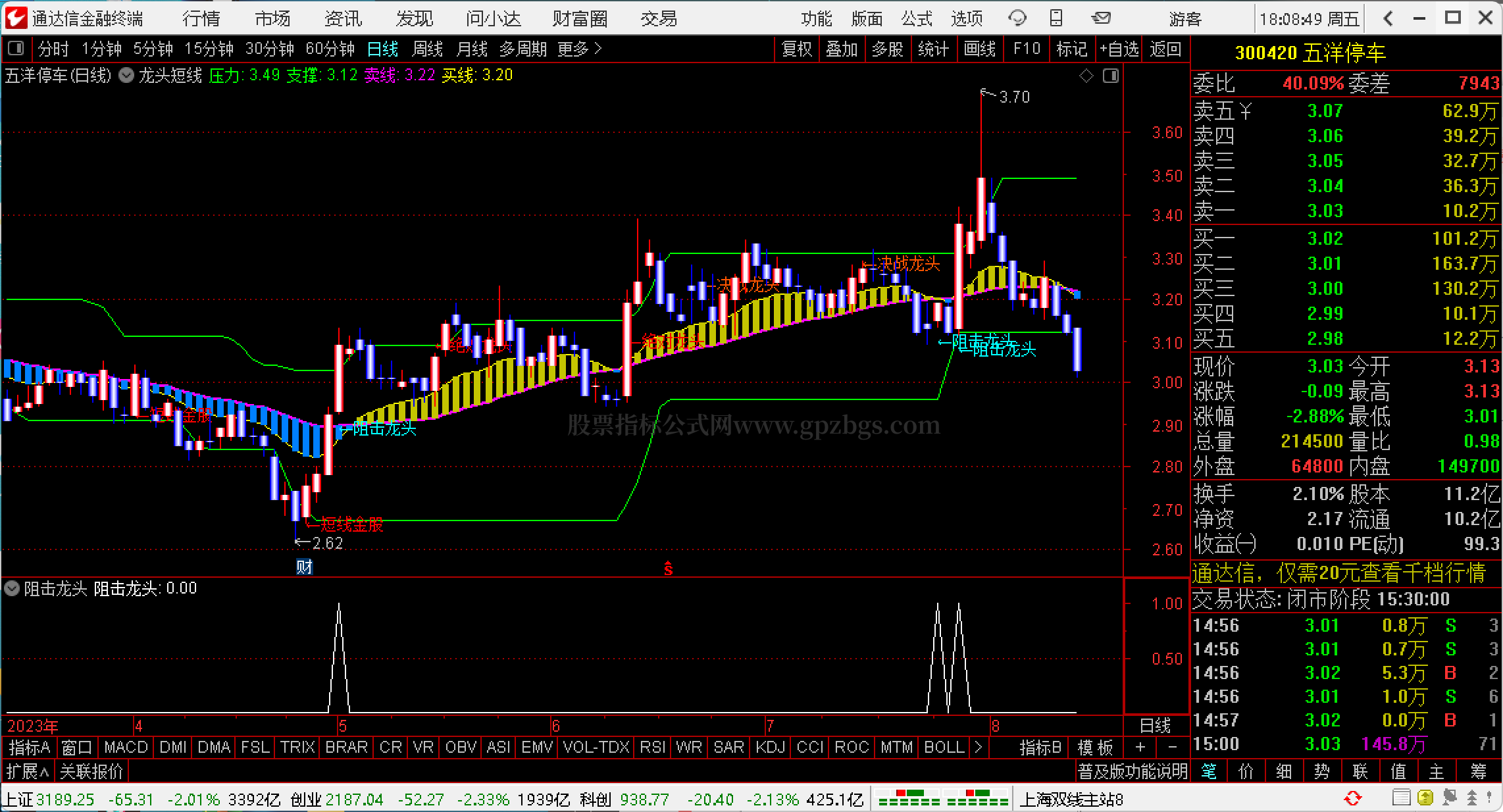Click the round icon before 阻击龙头 sub-chart

(x=11, y=588)
